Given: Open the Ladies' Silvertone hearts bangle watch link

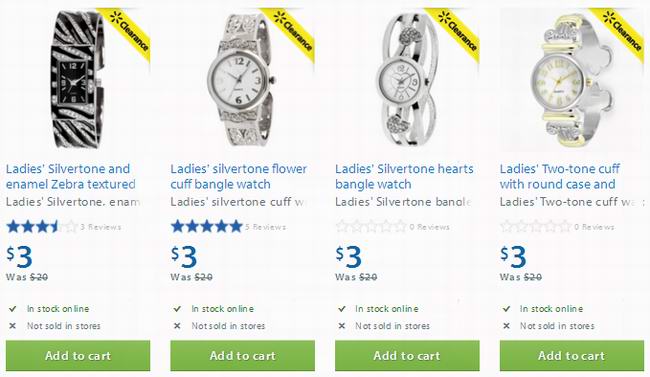Looking at the screenshot, I should tap(404, 176).
